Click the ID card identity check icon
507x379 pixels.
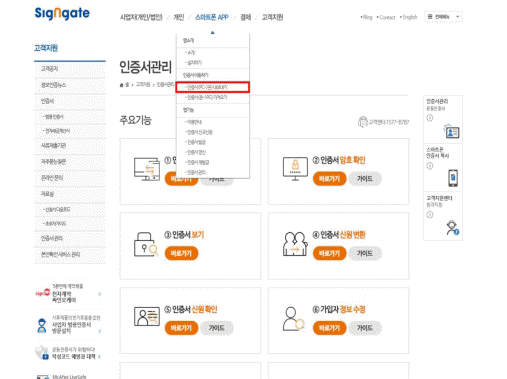click(x=147, y=317)
